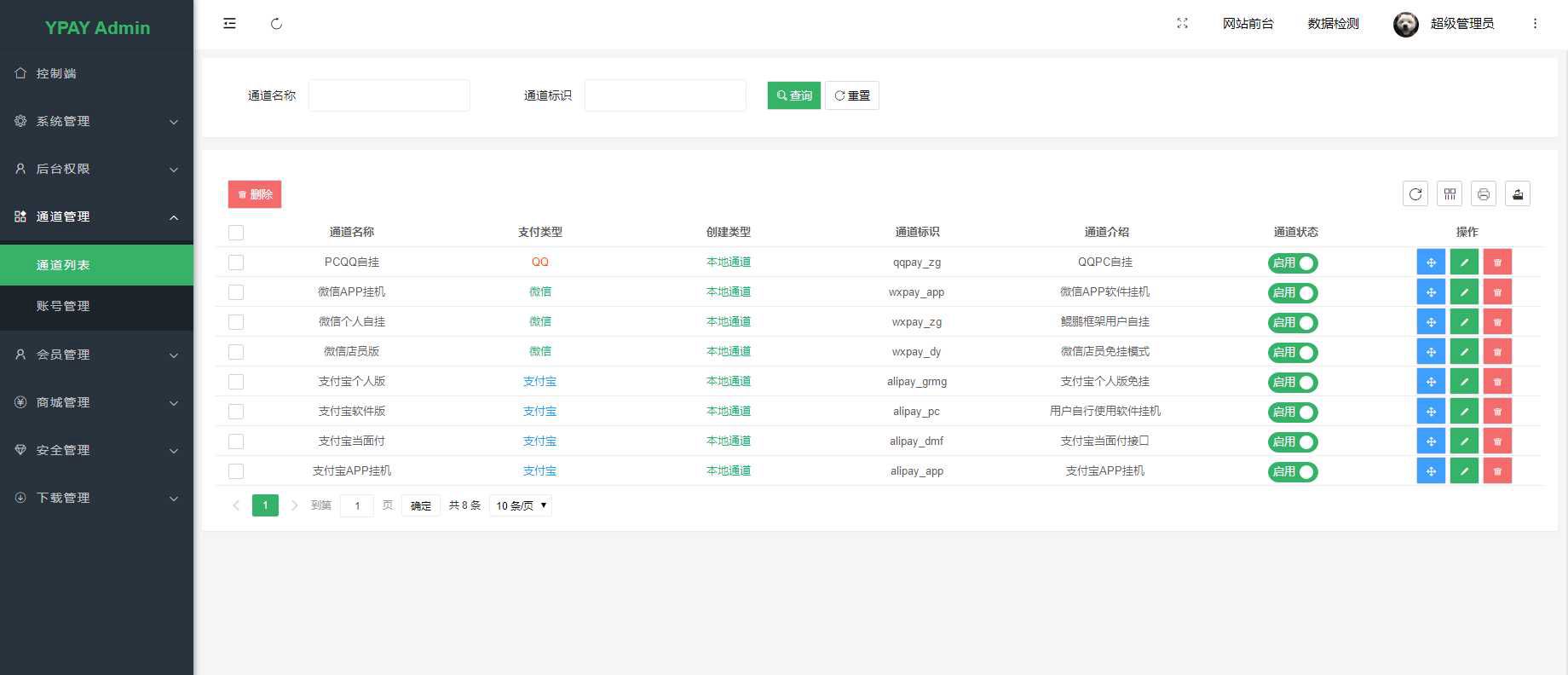
Task: Expand the 下载管理 sidebar menu
Action: pos(96,498)
